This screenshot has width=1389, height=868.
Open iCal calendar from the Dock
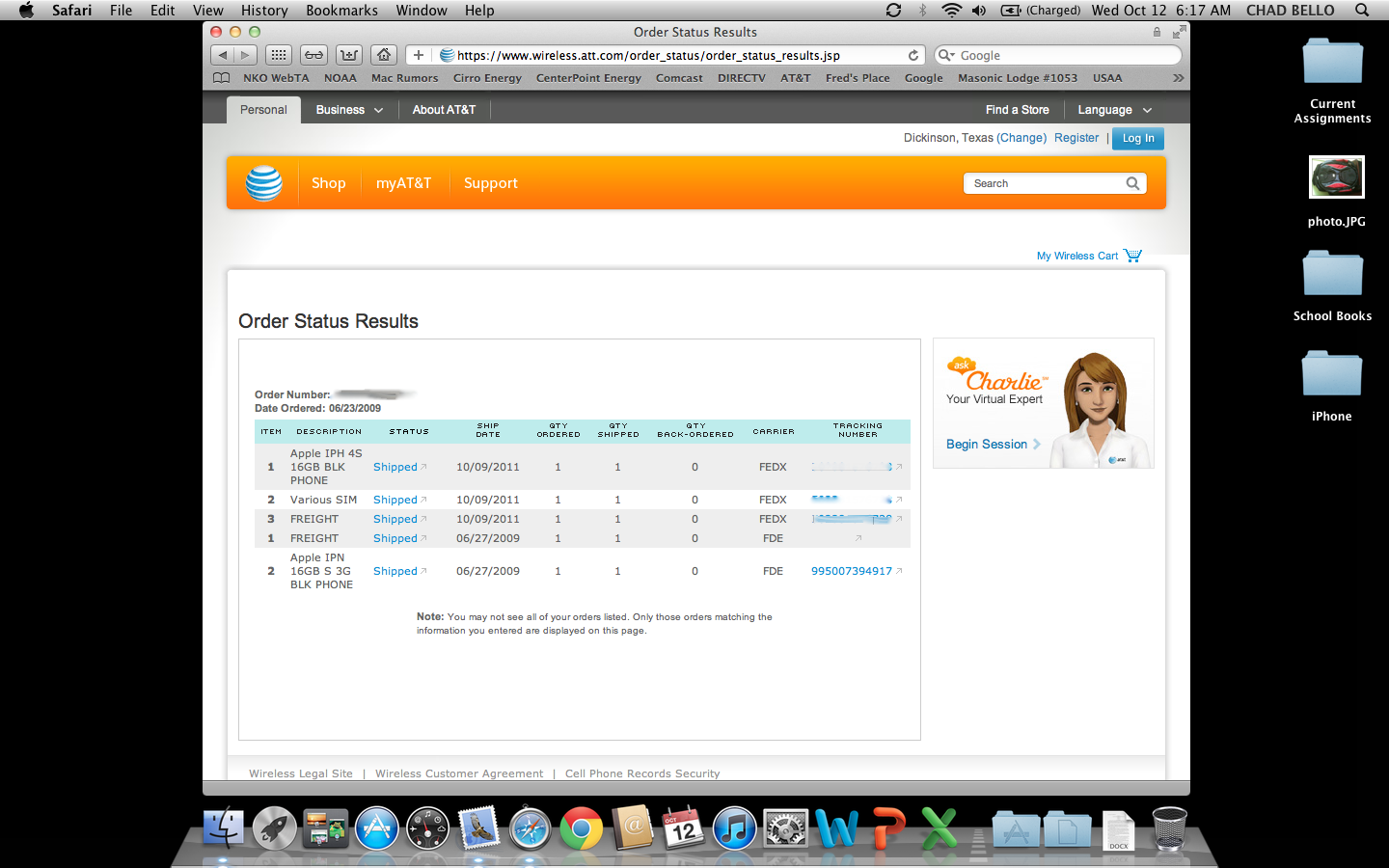click(684, 828)
